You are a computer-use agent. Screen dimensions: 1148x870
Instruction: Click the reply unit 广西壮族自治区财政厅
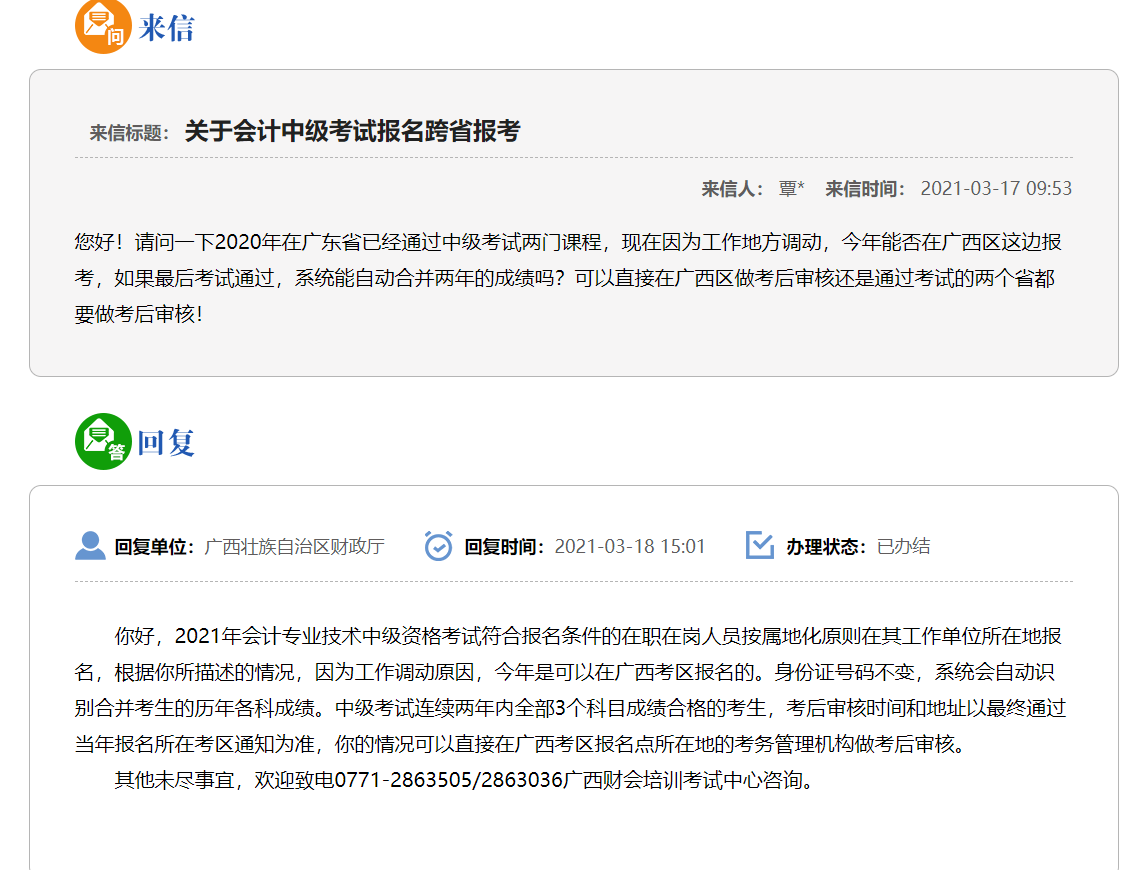click(x=294, y=547)
